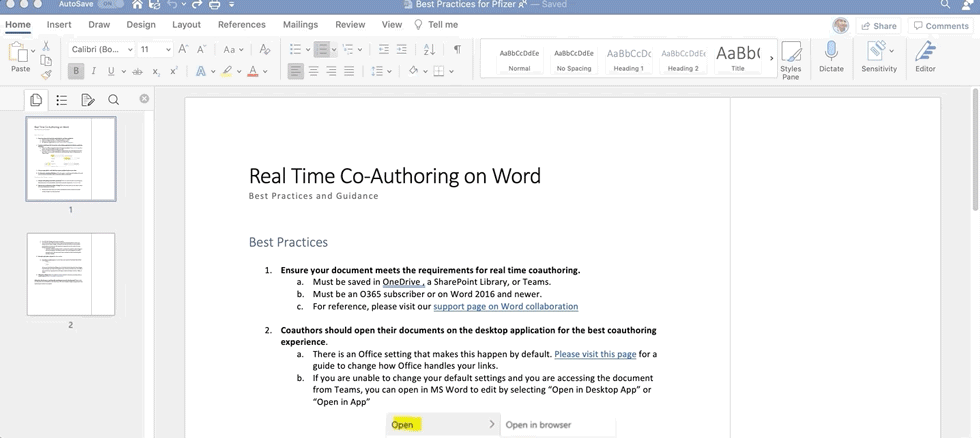Select the page 2 thumbnail
This screenshot has width=980, height=438.
pos(71,274)
